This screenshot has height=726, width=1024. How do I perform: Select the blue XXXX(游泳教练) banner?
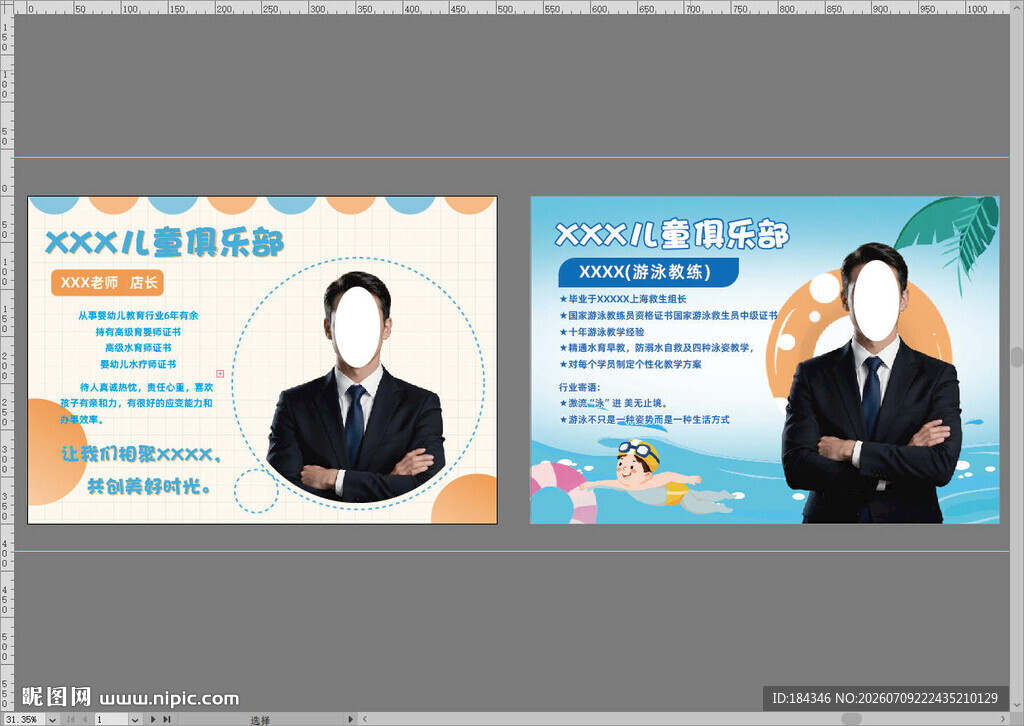(x=648, y=272)
